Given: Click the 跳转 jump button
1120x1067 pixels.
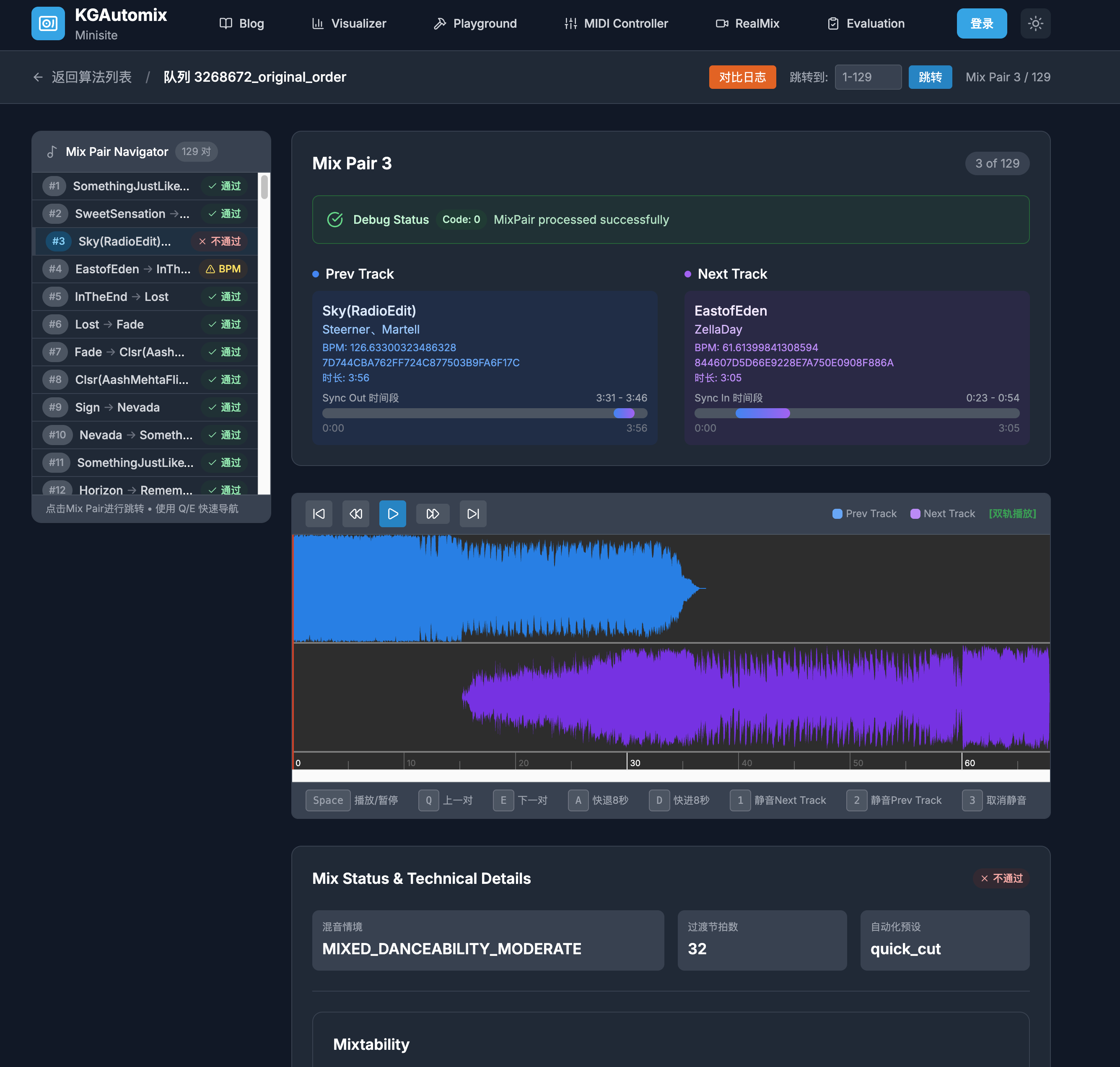Looking at the screenshot, I should coord(930,77).
